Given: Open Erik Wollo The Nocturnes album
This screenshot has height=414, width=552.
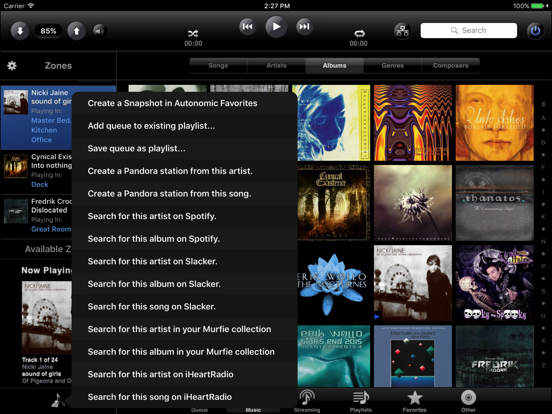Looking at the screenshot, I should point(334,283).
